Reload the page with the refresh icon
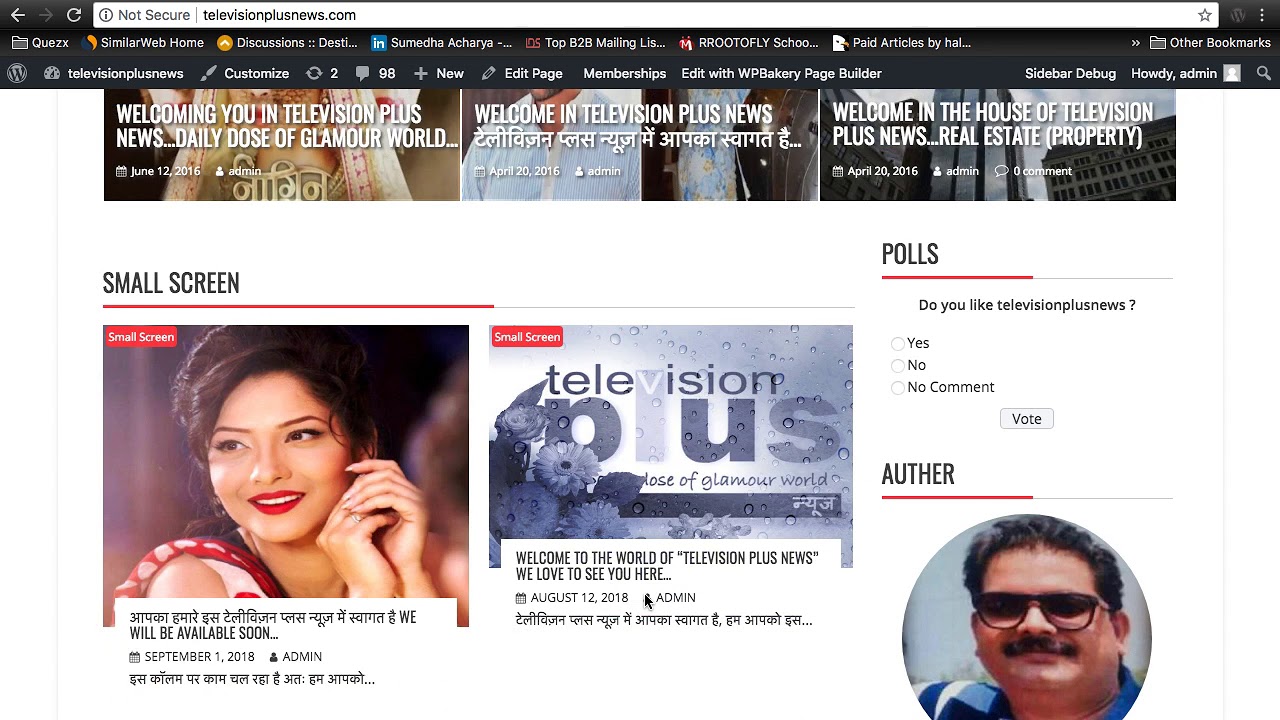The width and height of the screenshot is (1280, 720). coord(74,15)
